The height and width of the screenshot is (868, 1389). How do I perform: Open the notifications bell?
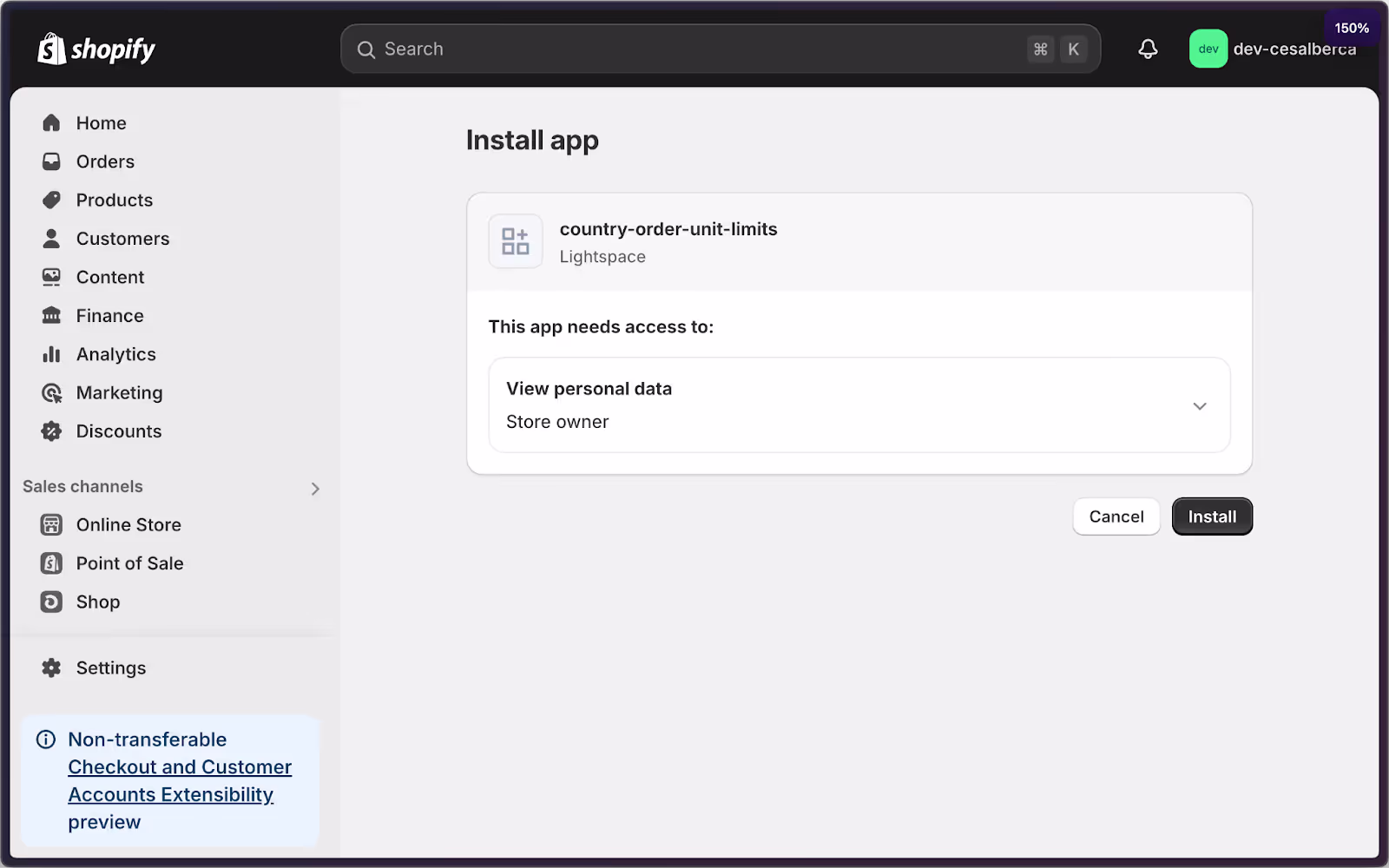click(1148, 49)
